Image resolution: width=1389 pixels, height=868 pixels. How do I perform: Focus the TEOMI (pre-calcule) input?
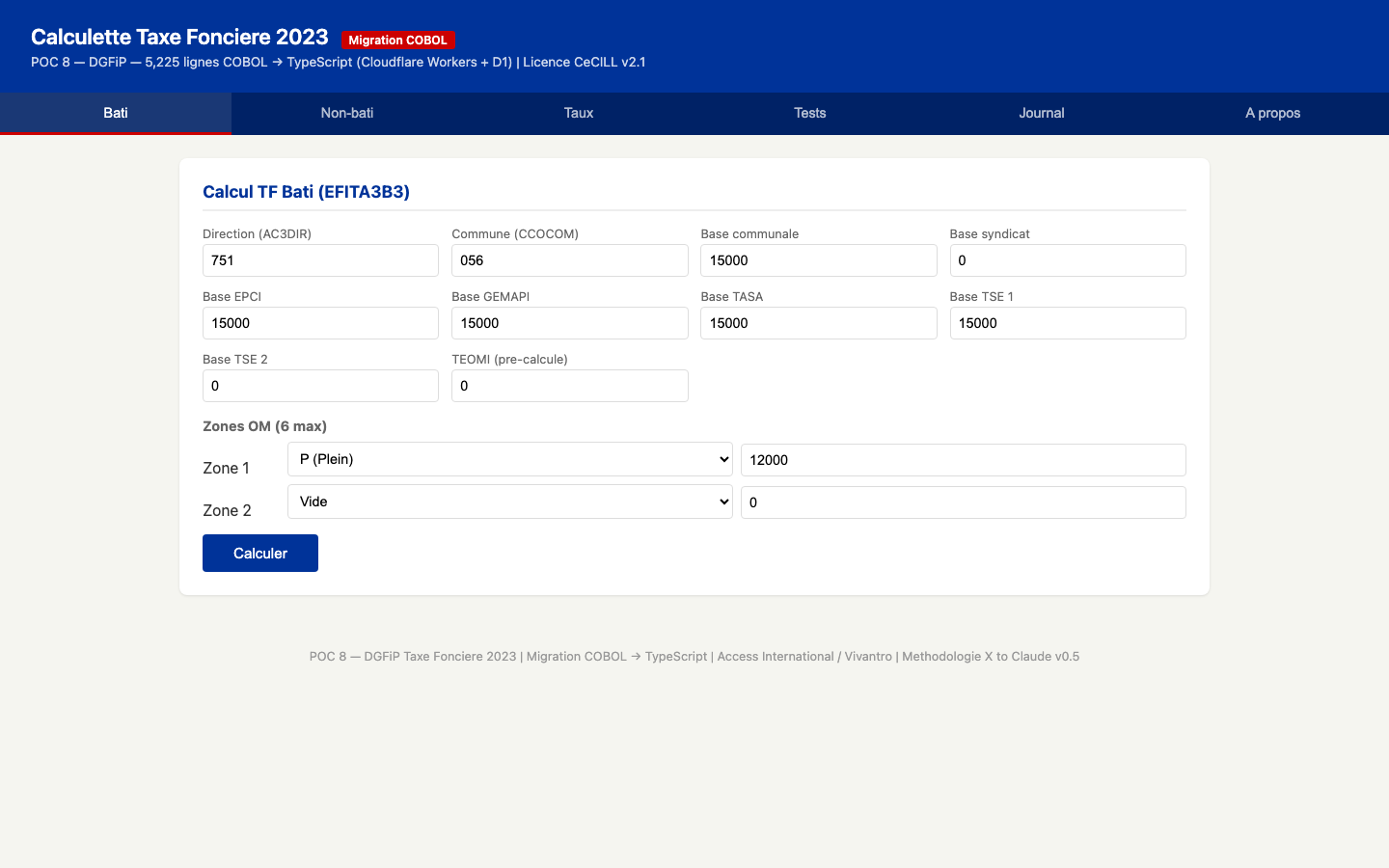click(569, 386)
